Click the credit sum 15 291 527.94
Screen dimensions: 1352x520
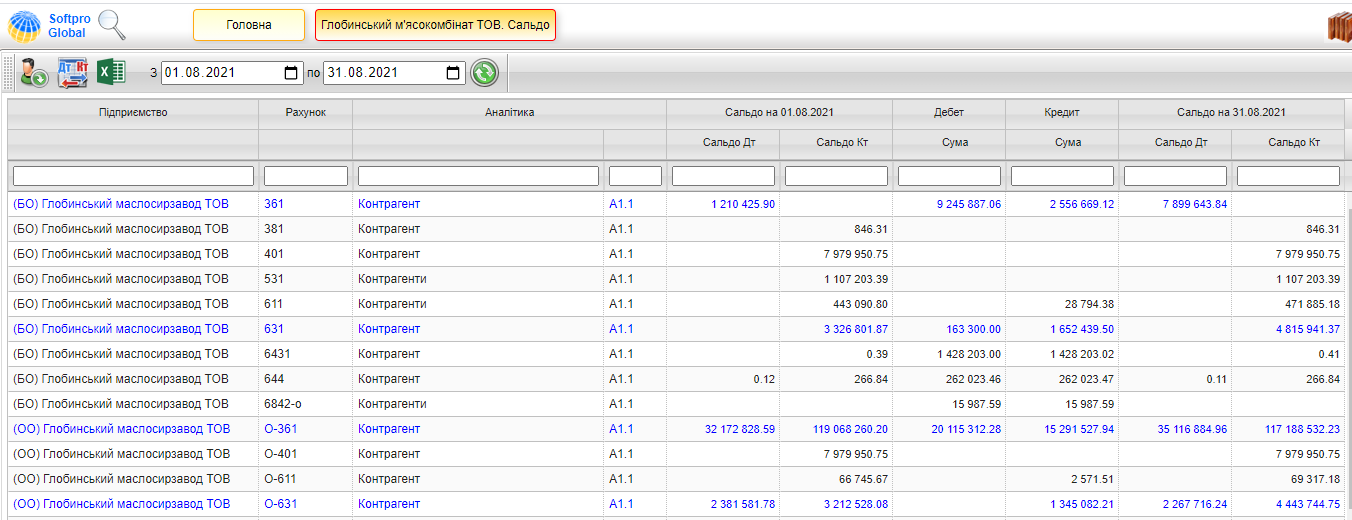click(1079, 429)
